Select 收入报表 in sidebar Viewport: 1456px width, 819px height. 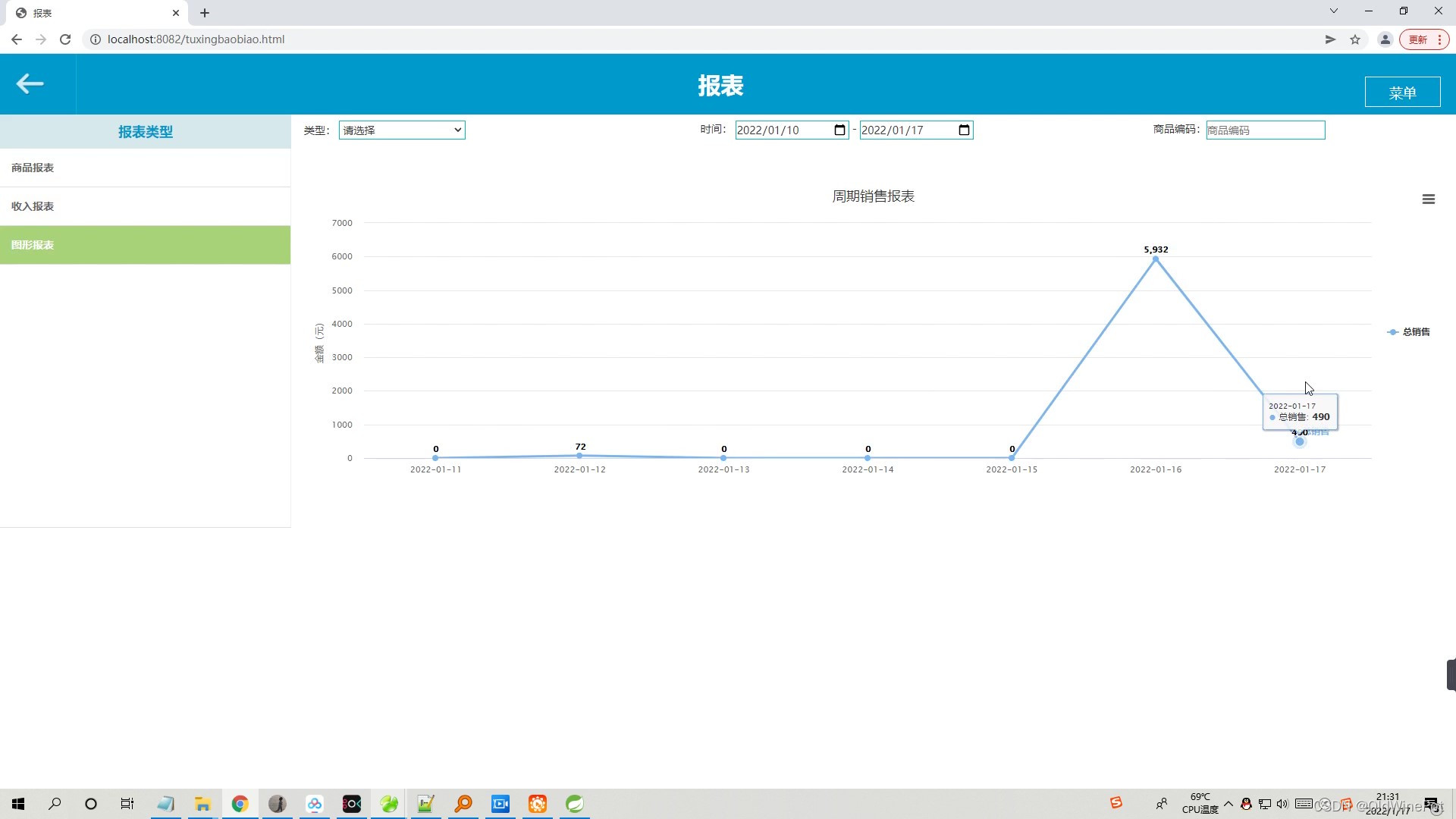click(33, 206)
